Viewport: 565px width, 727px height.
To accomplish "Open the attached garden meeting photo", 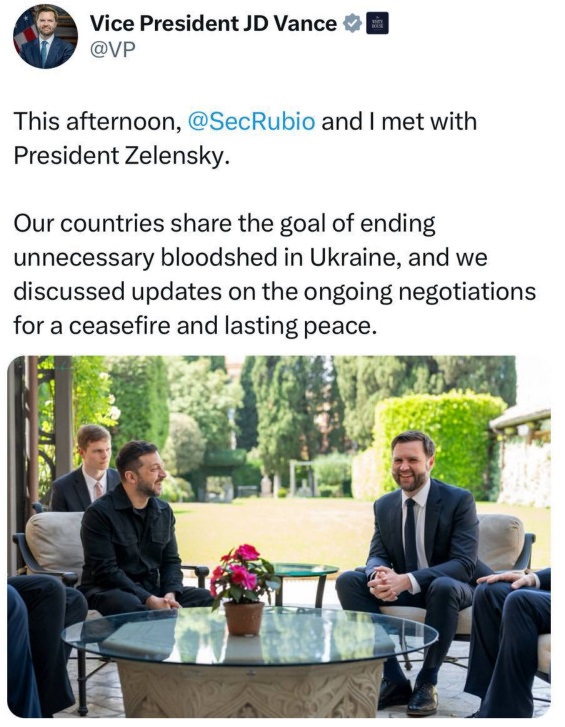I will (x=279, y=536).
